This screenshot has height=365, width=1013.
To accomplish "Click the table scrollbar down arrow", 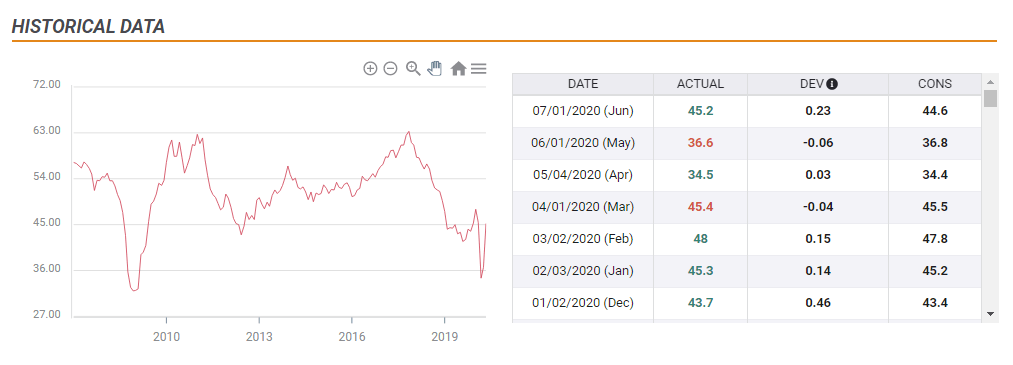I will click(990, 313).
